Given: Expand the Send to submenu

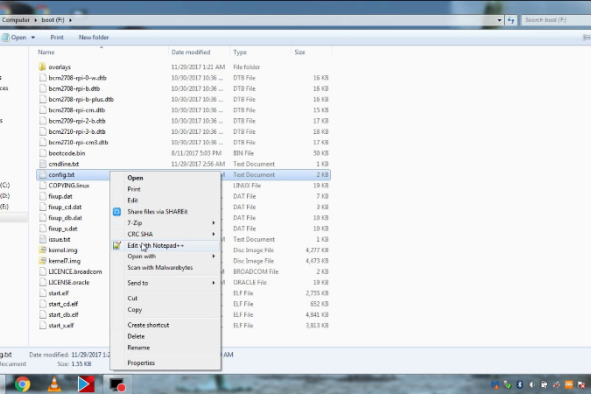Looking at the screenshot, I should (165, 283).
